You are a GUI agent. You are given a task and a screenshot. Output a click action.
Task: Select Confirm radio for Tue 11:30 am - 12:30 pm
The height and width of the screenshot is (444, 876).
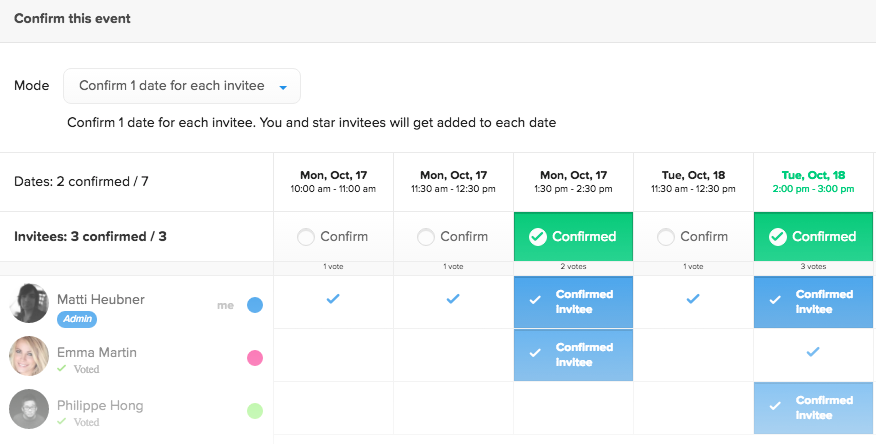(666, 237)
